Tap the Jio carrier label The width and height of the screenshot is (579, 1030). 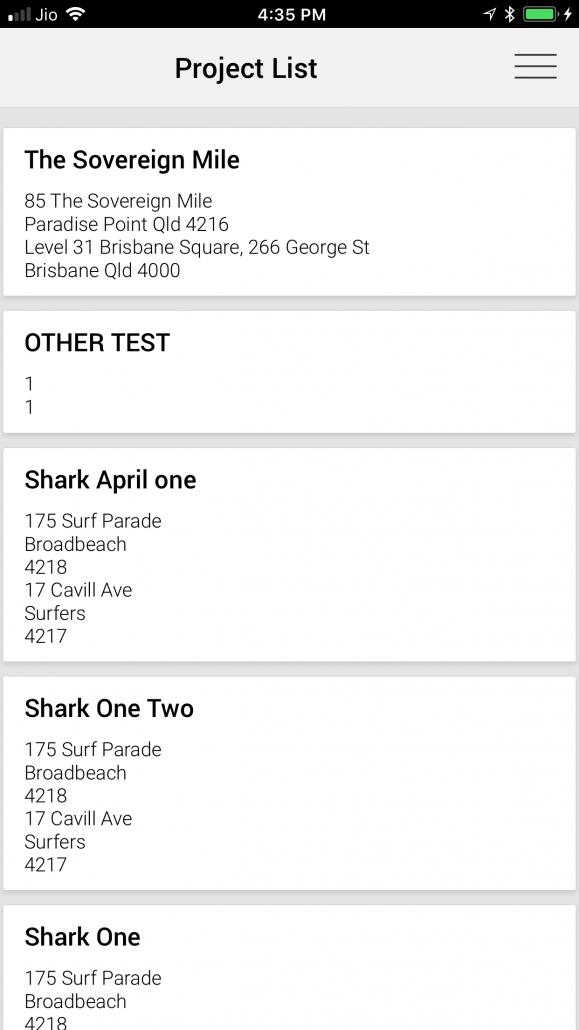pos(46,14)
